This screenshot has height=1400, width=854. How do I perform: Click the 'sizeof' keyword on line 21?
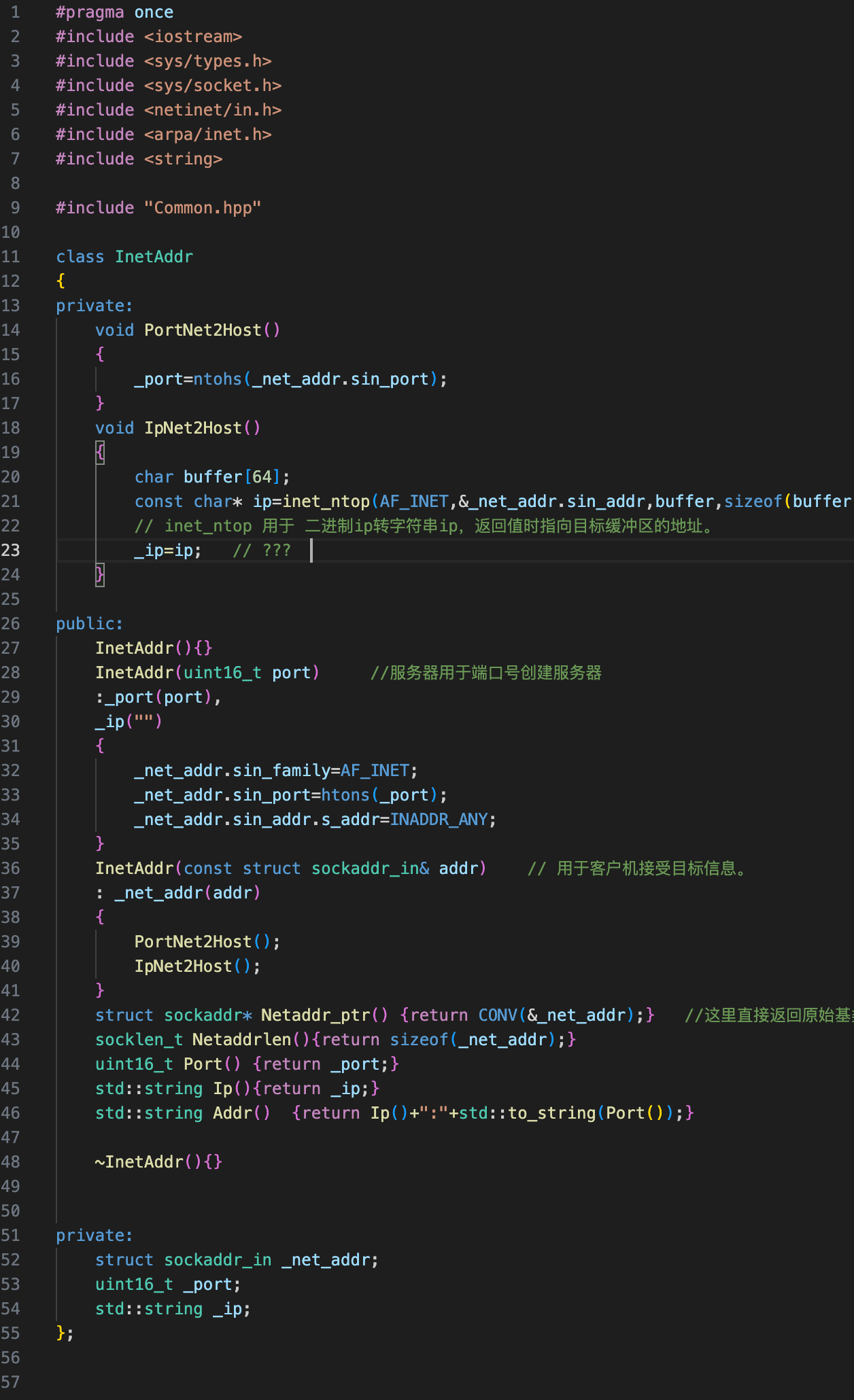[x=753, y=502]
